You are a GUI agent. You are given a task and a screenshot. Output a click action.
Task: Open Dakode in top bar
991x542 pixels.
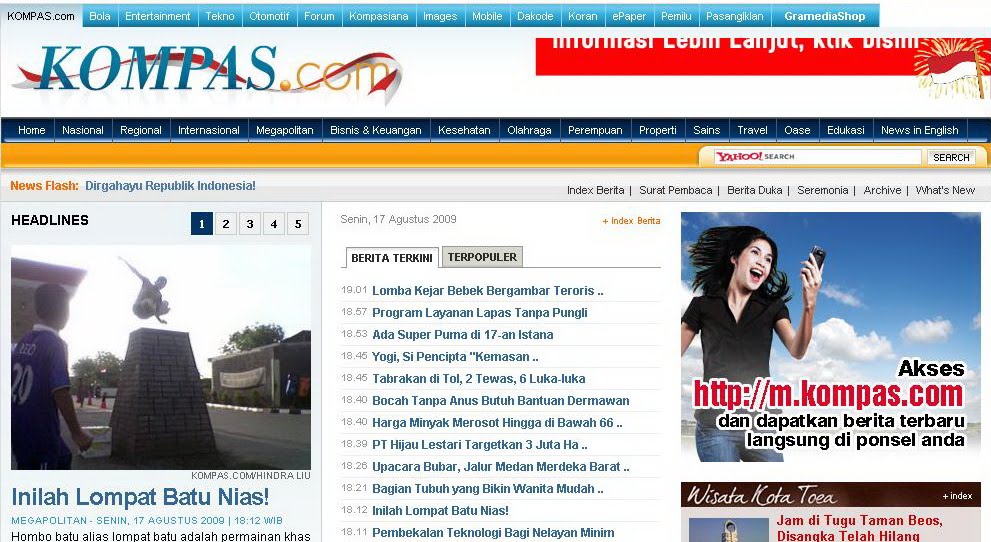[535, 16]
